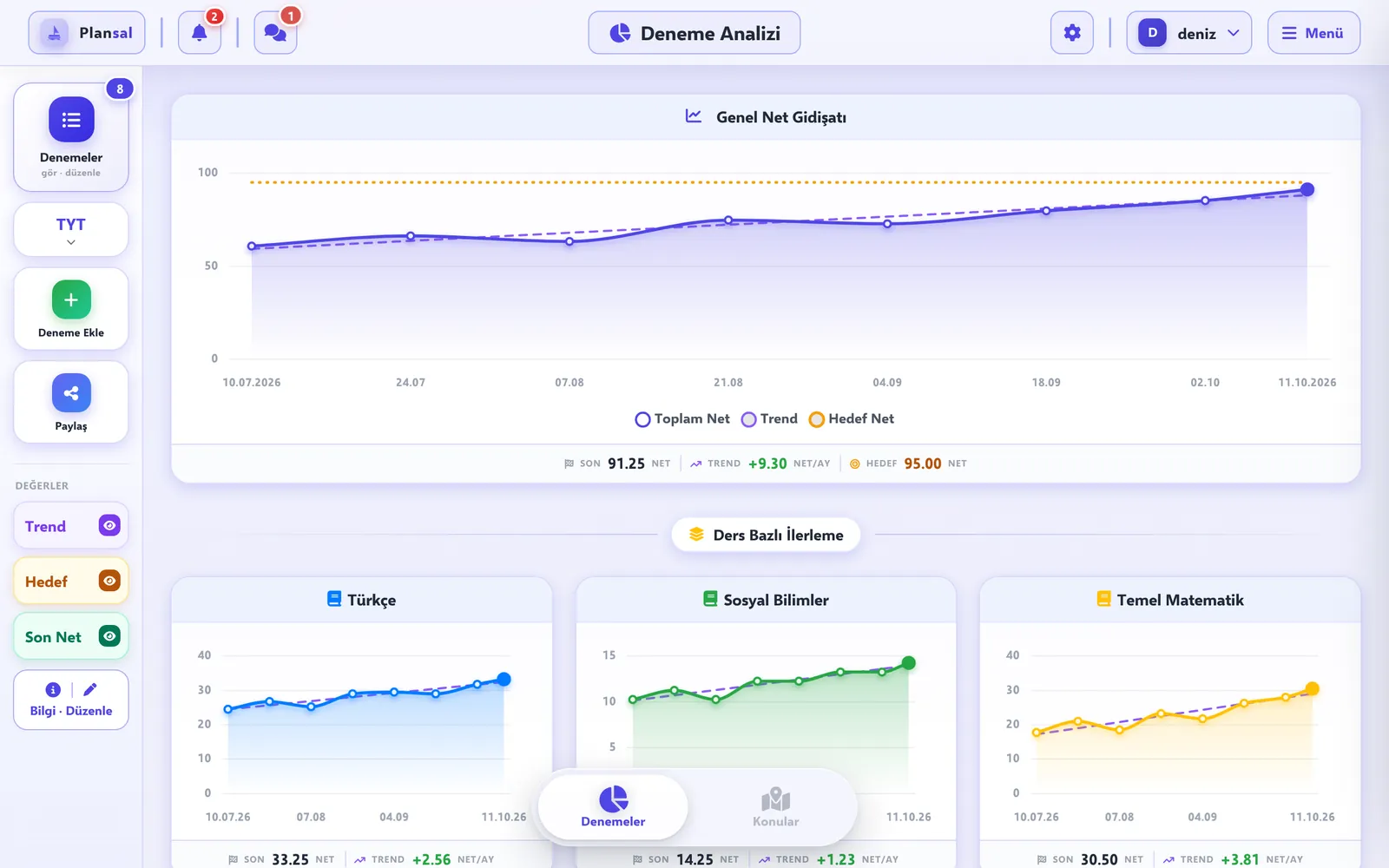Click the Düzenle pencil icon
The width and height of the screenshot is (1389, 868).
click(90, 690)
